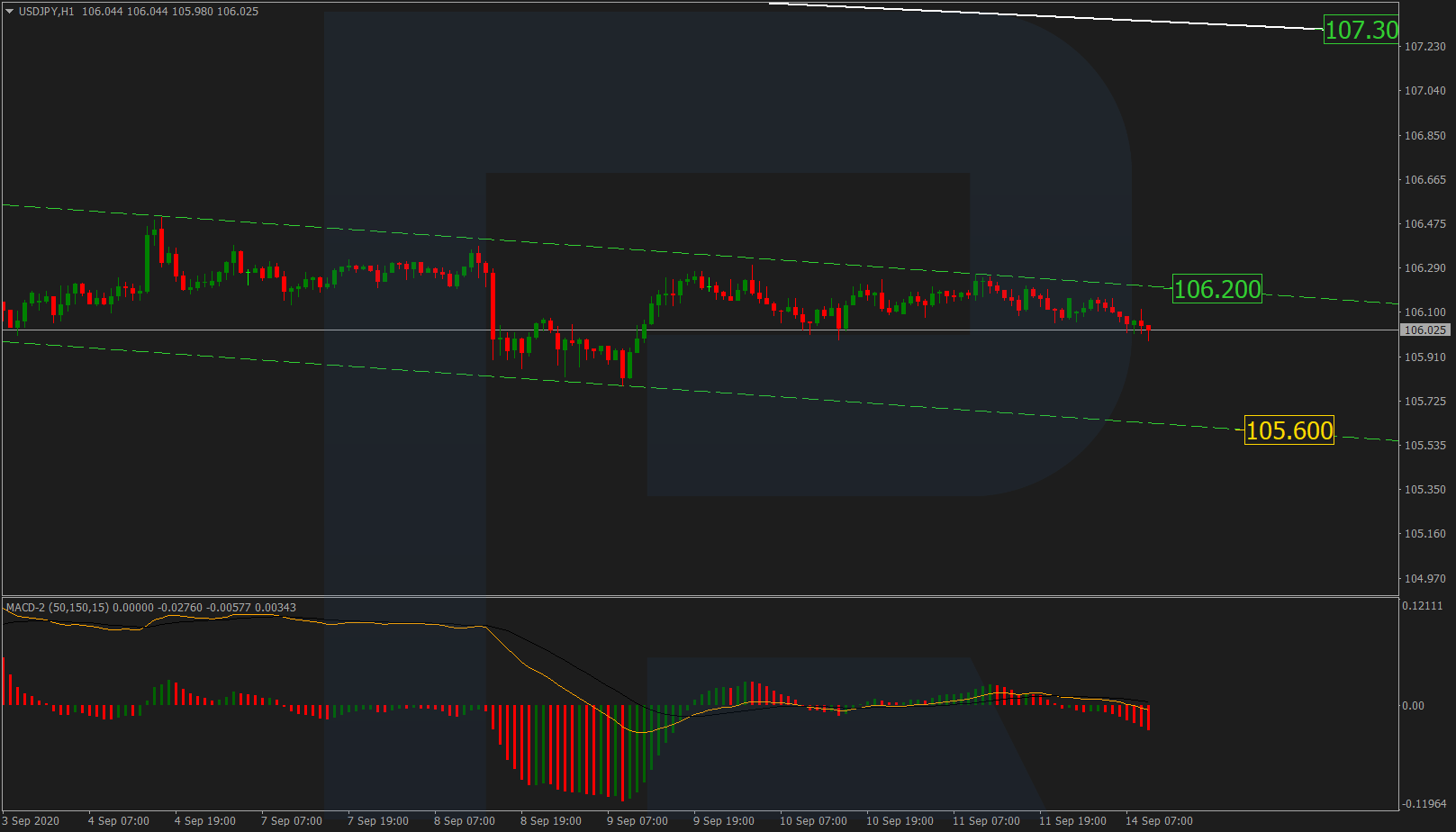Select the yellow 105.600 price label
This screenshot has height=832, width=1456.
(x=1289, y=430)
